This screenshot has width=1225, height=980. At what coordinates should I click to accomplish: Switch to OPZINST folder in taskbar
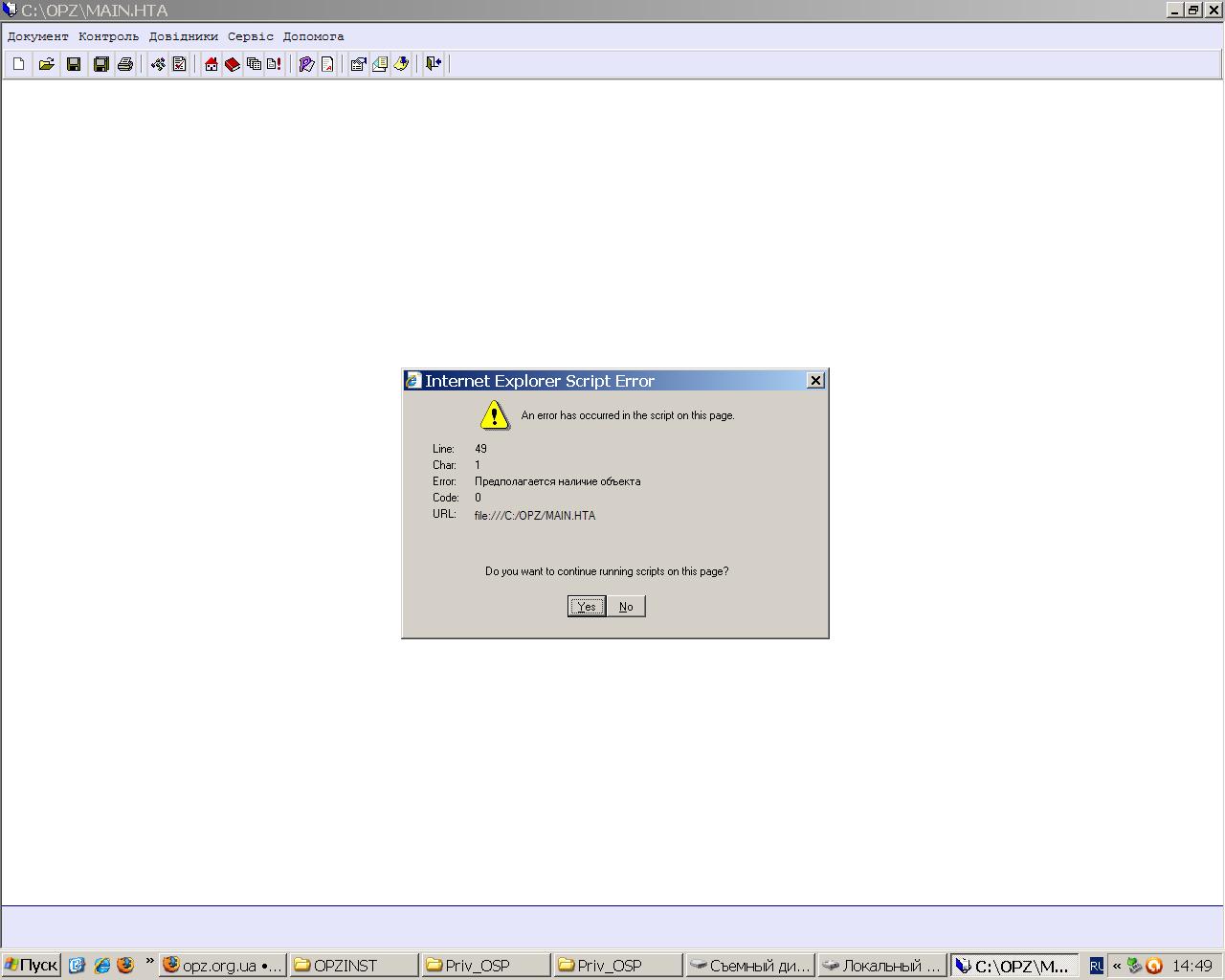pos(354,965)
